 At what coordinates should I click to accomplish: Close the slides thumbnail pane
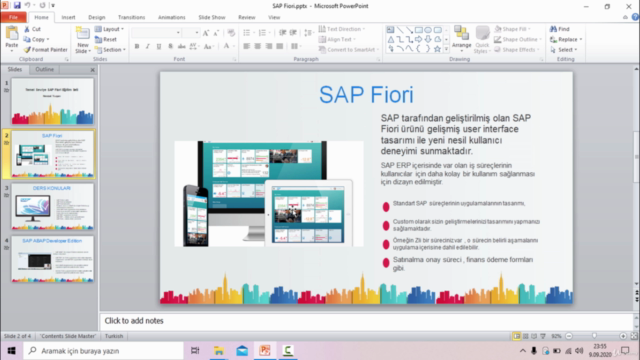[x=93, y=70]
